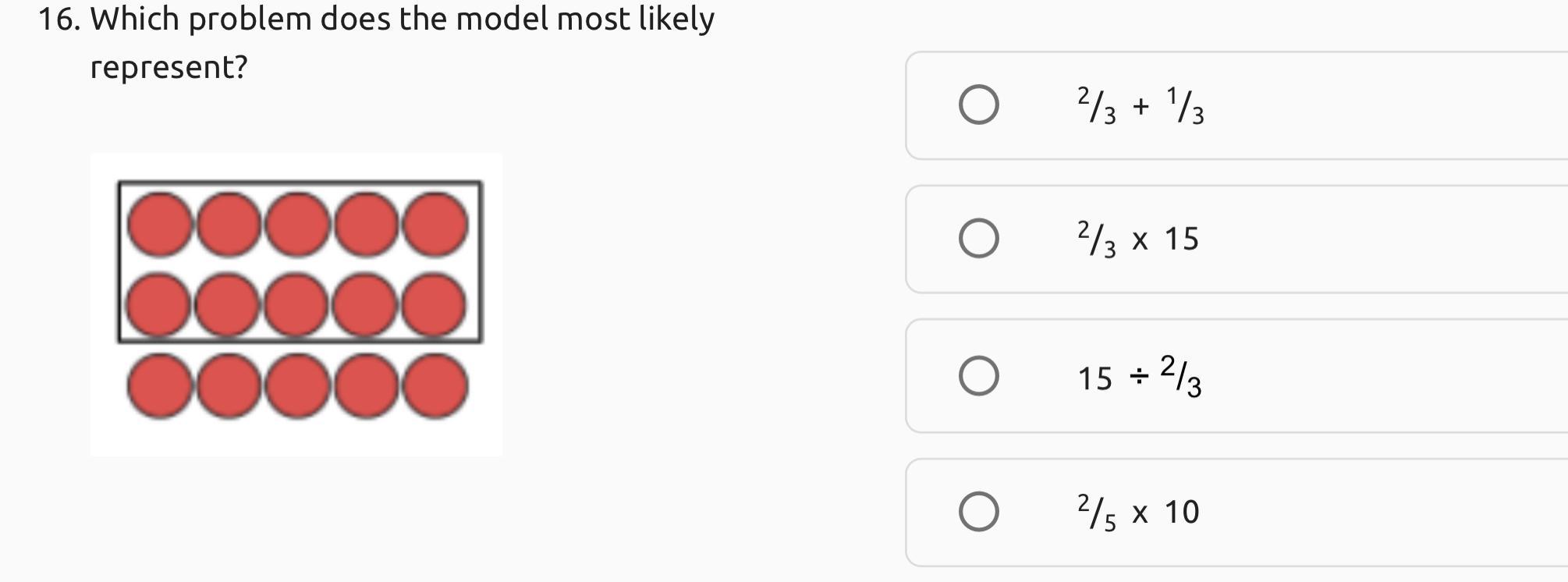Click the middle circle of the top row

tap(297, 224)
